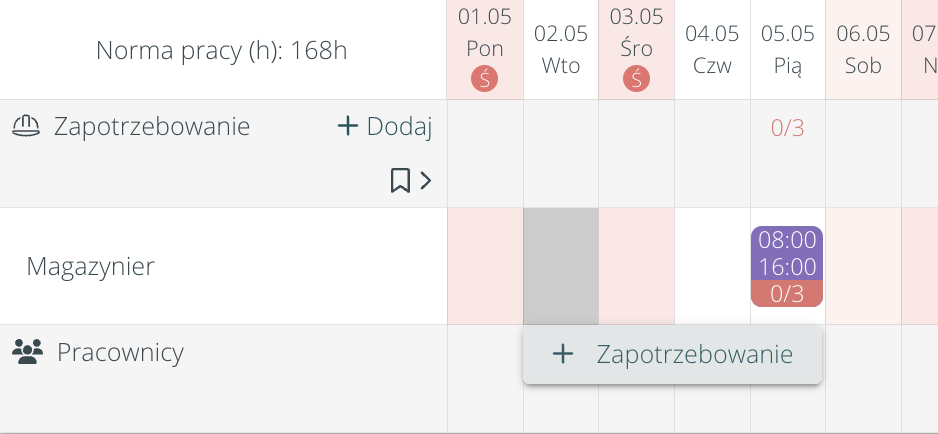Select the Magazynier row label
The width and height of the screenshot is (938, 434).
click(90, 266)
